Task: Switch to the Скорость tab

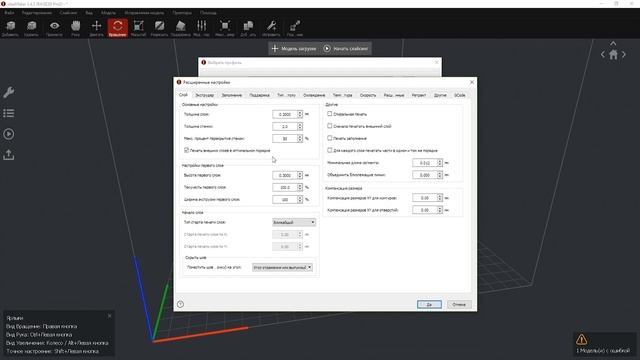Action: point(368,95)
